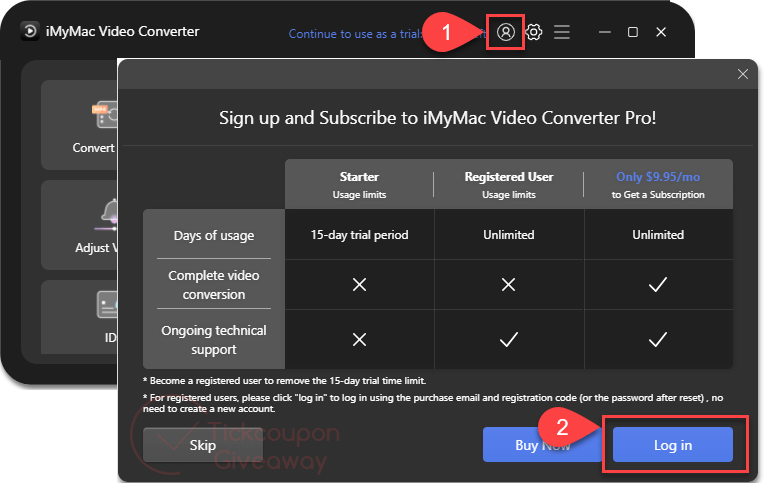Click the X mark for Registered User conversion
Screen dimensions: 764x483
(x=508, y=285)
